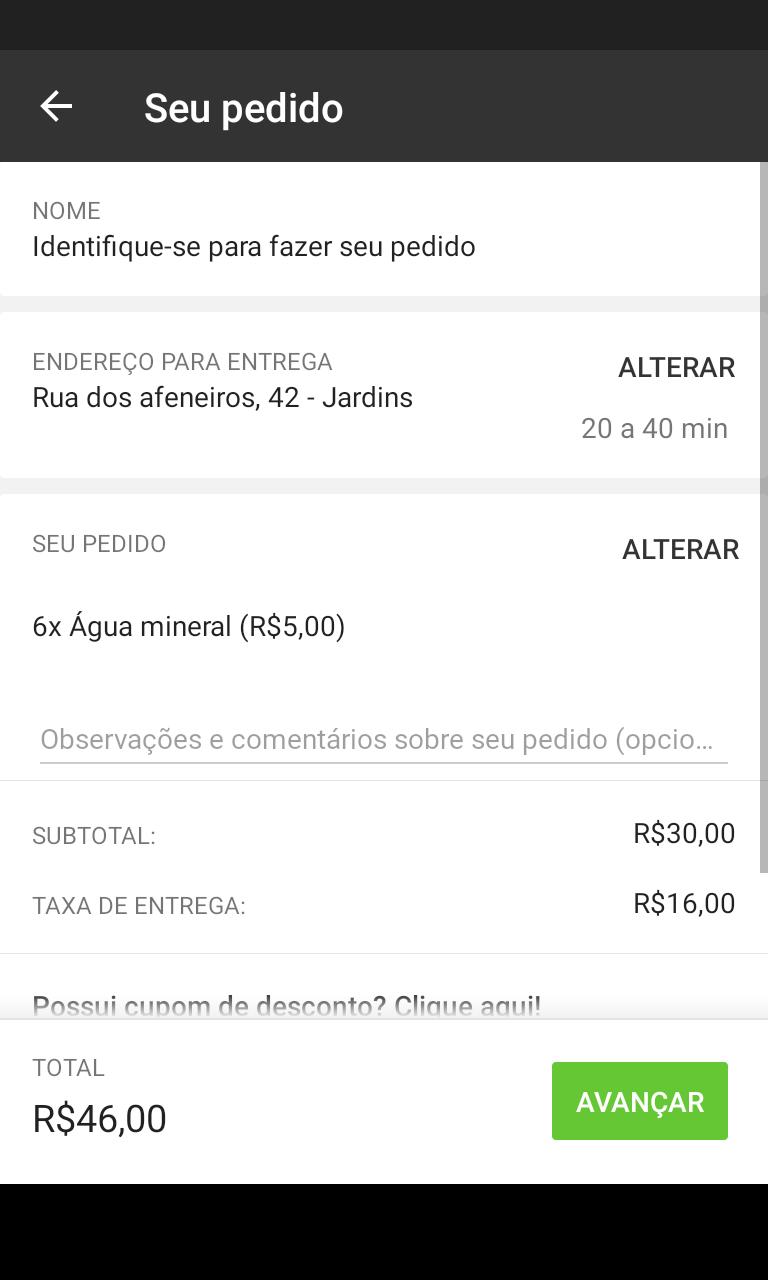Tap "Identifique-se para fazer seu pedido"
768x1280 pixels.
coord(254,247)
